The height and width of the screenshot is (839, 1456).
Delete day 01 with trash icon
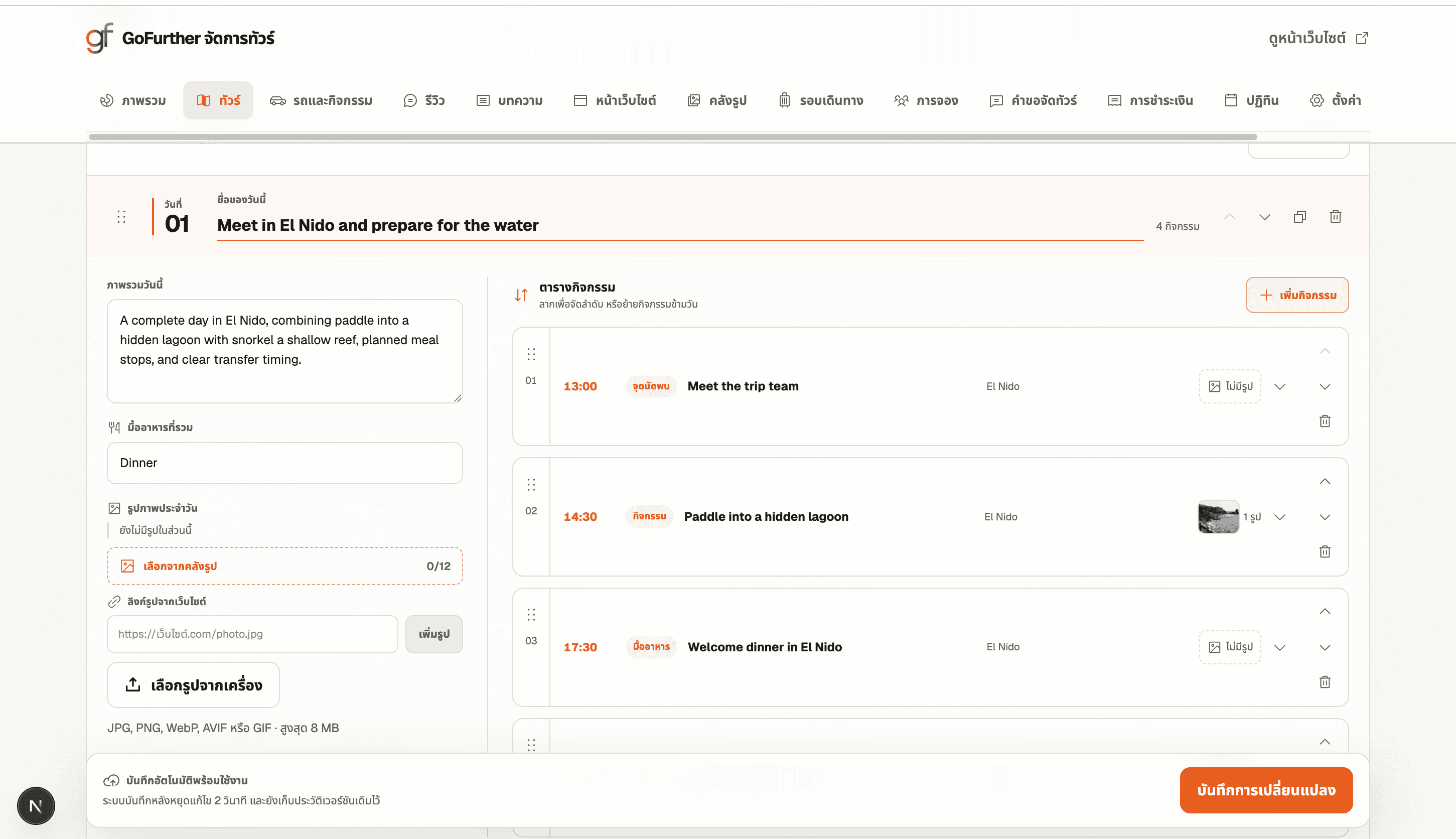(1336, 217)
